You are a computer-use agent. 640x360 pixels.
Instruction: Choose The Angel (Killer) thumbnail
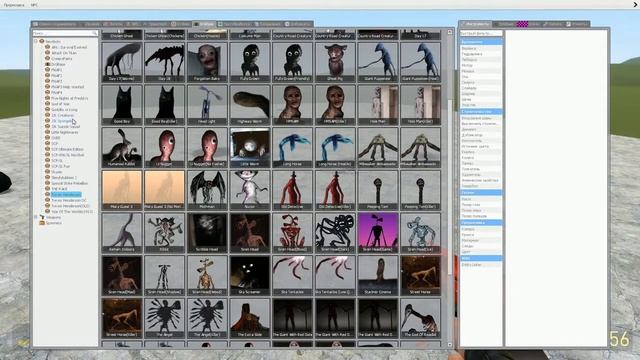[207, 318]
